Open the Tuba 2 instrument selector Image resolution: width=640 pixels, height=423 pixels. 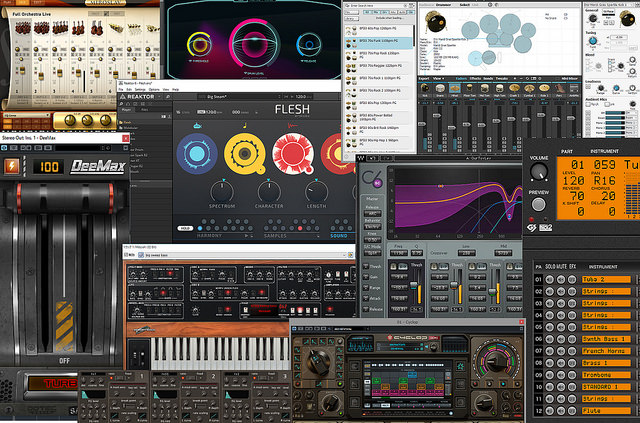(x=606, y=280)
